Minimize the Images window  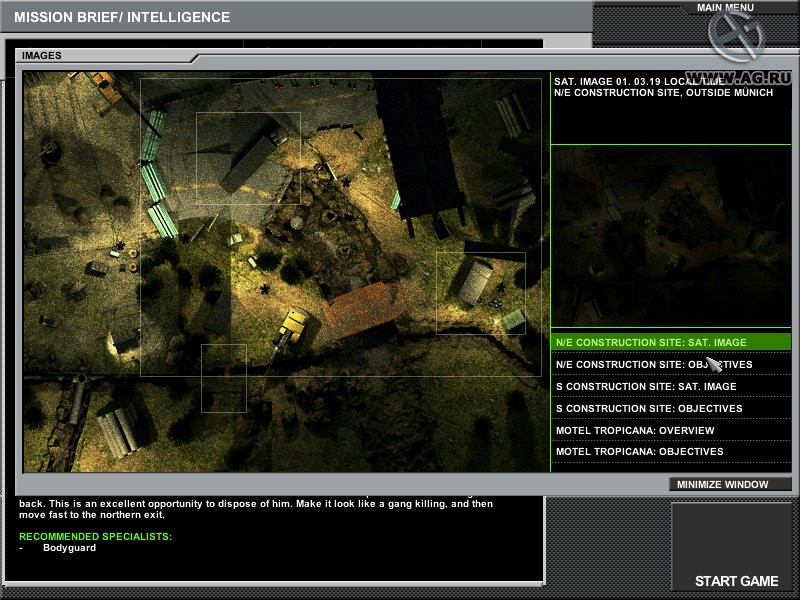[730, 484]
